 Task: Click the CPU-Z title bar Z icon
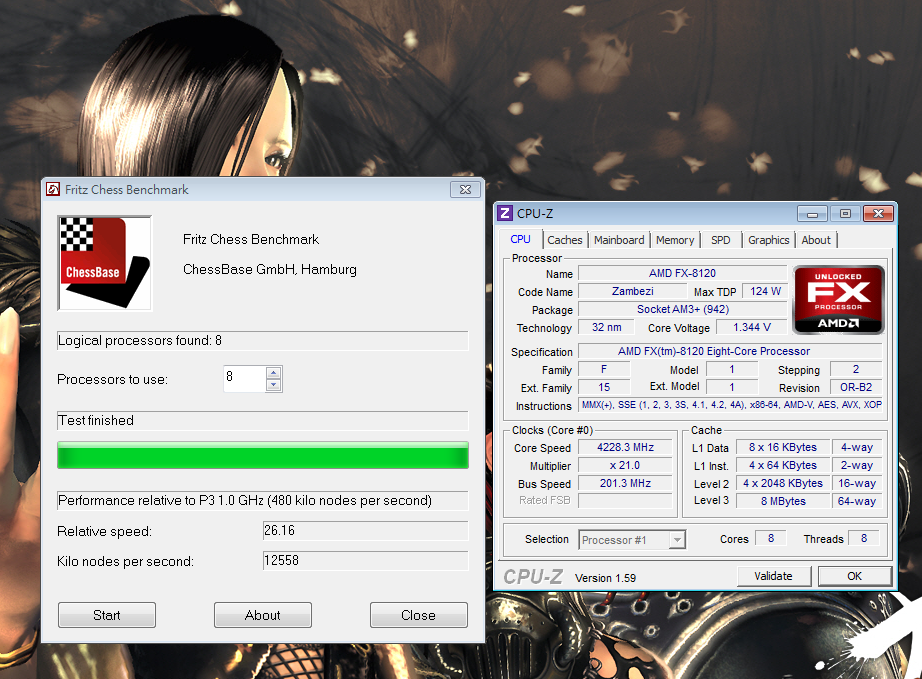pyautogui.click(x=505, y=213)
